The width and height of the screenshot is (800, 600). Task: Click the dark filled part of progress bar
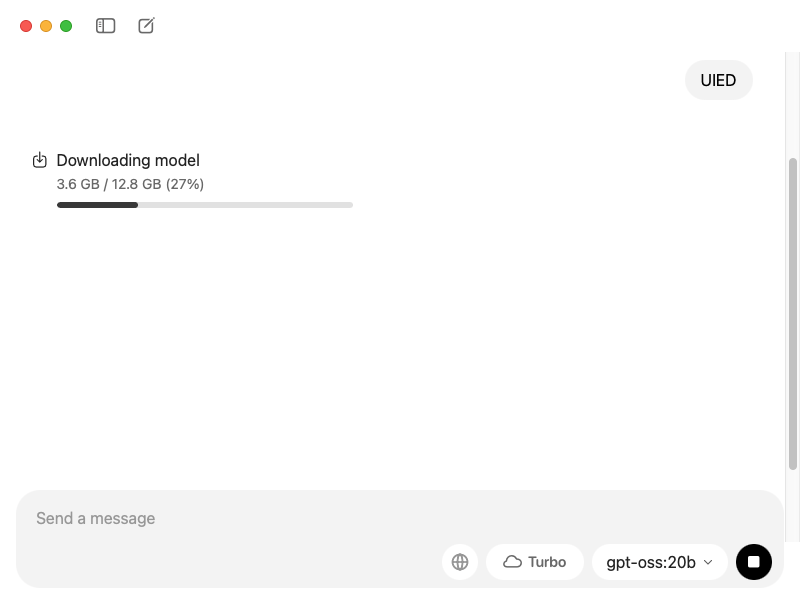point(97,205)
